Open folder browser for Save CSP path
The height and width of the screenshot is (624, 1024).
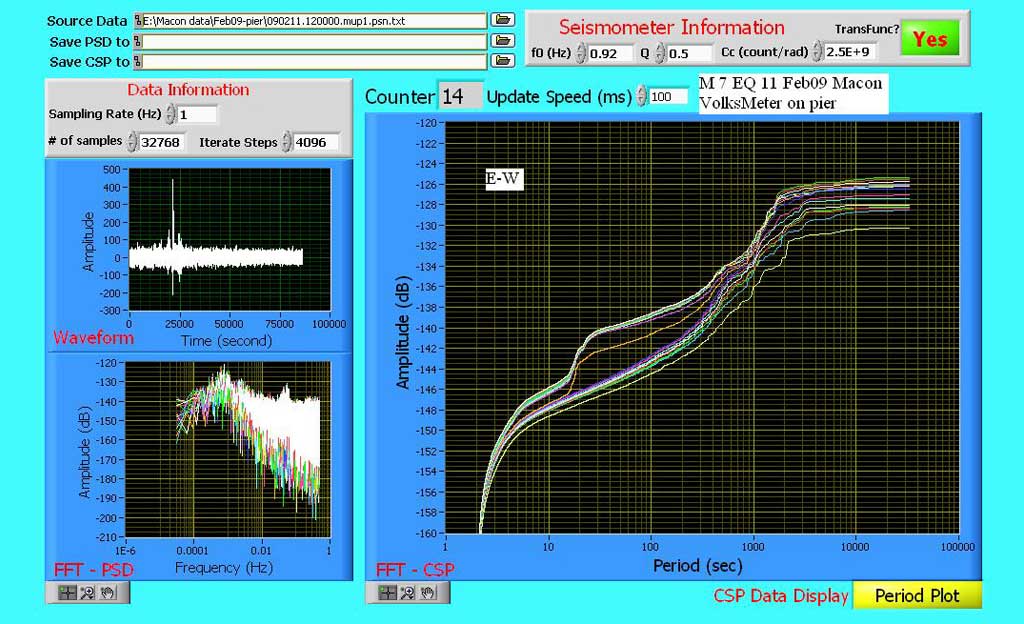pyautogui.click(x=503, y=61)
